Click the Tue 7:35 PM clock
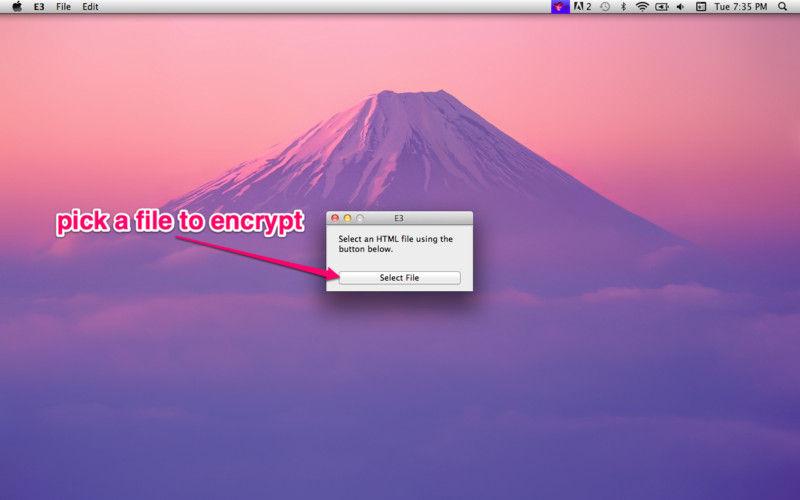 point(741,7)
